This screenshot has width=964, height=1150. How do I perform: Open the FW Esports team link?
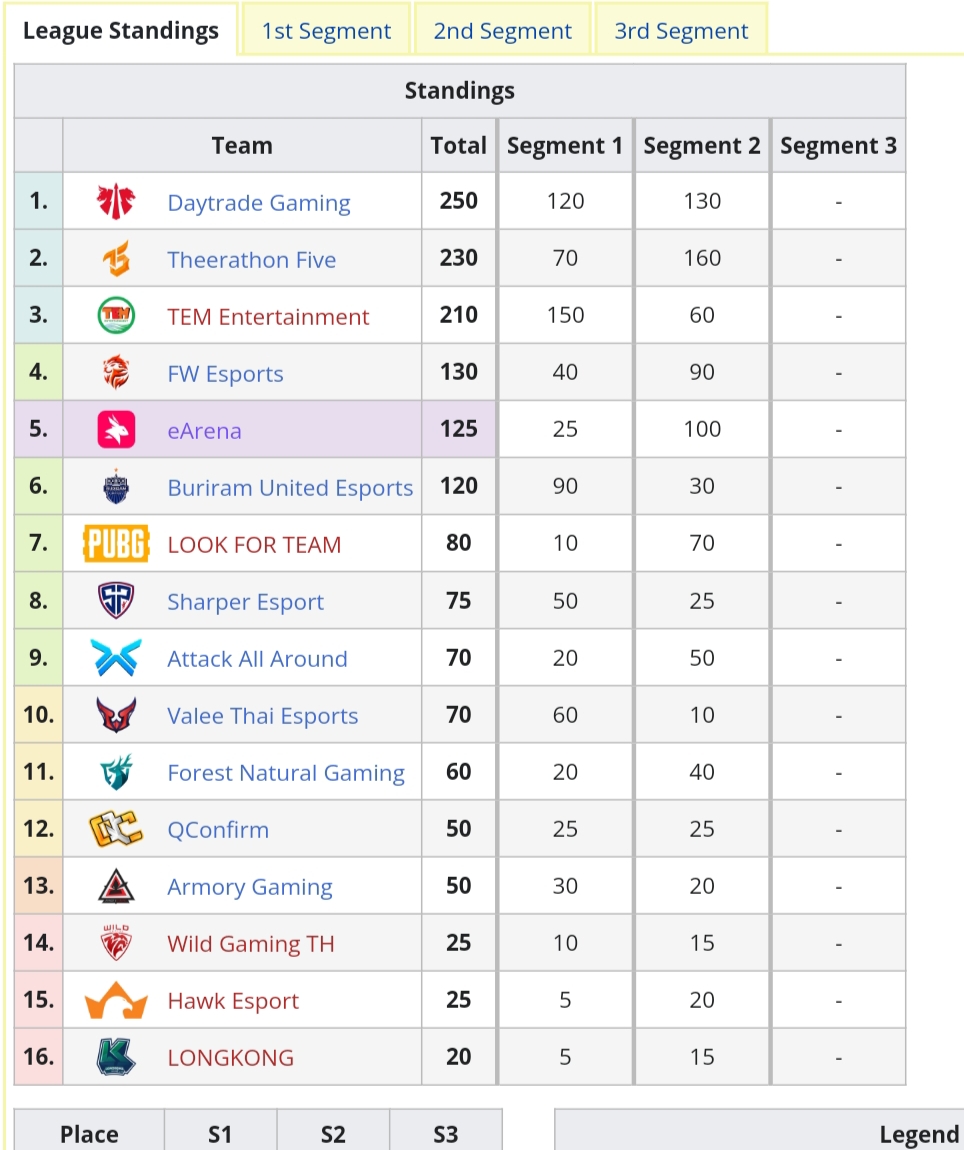[225, 373]
